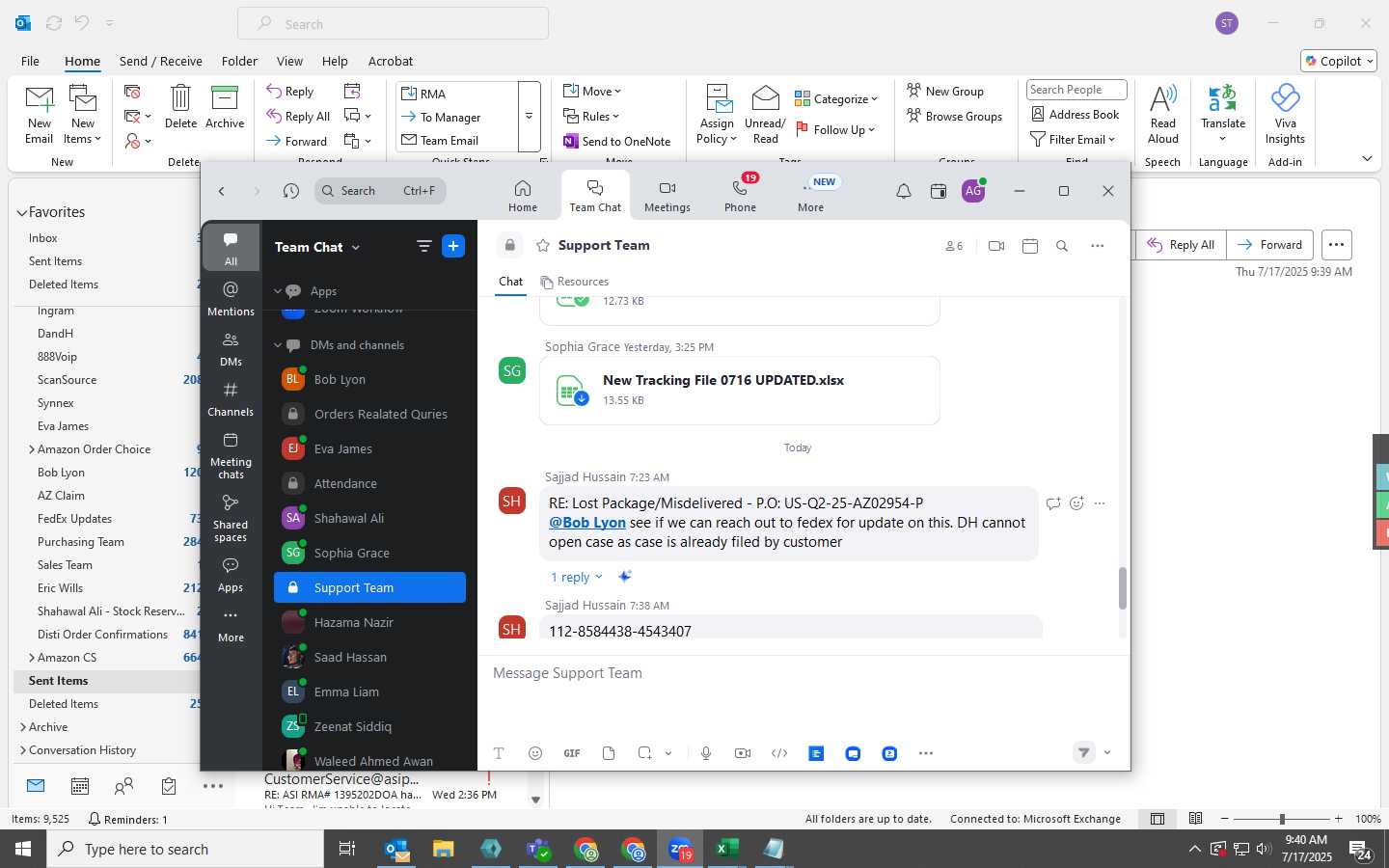Switch to Chat tab
This screenshot has width=1389, height=868.
point(510,282)
